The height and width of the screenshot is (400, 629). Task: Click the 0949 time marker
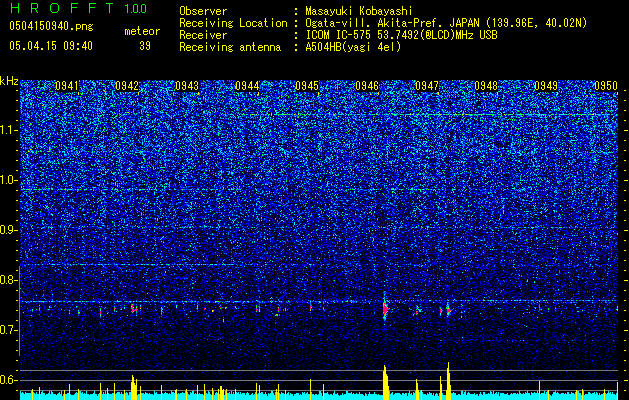coord(546,86)
